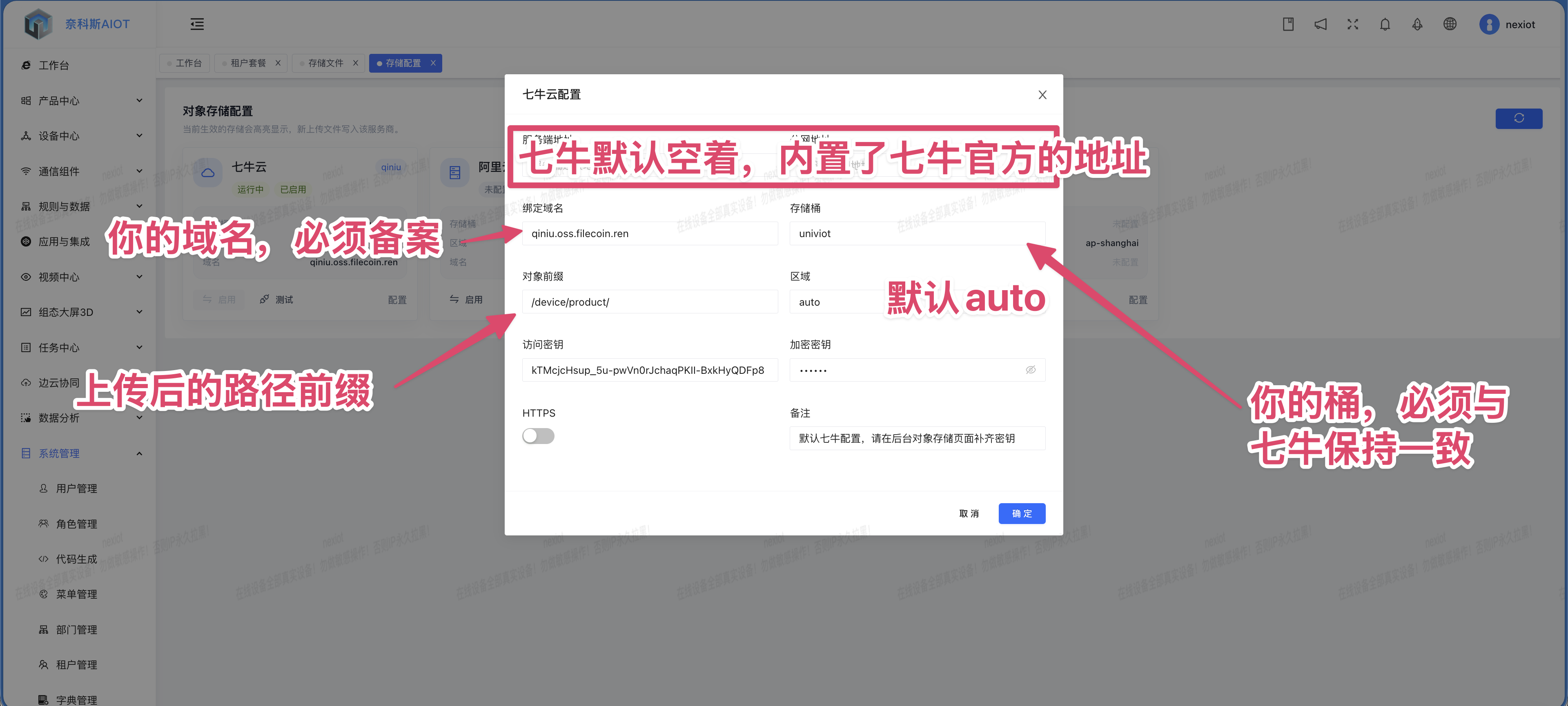Screen dimensions: 1568x706
Task: Close the 七牛云配置 dialog with X
Action: (x=1042, y=95)
